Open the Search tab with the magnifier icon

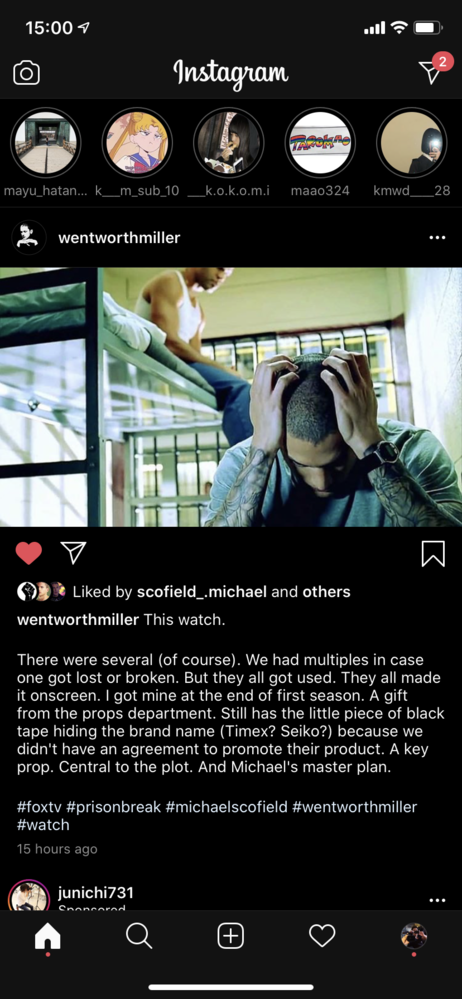coord(139,936)
